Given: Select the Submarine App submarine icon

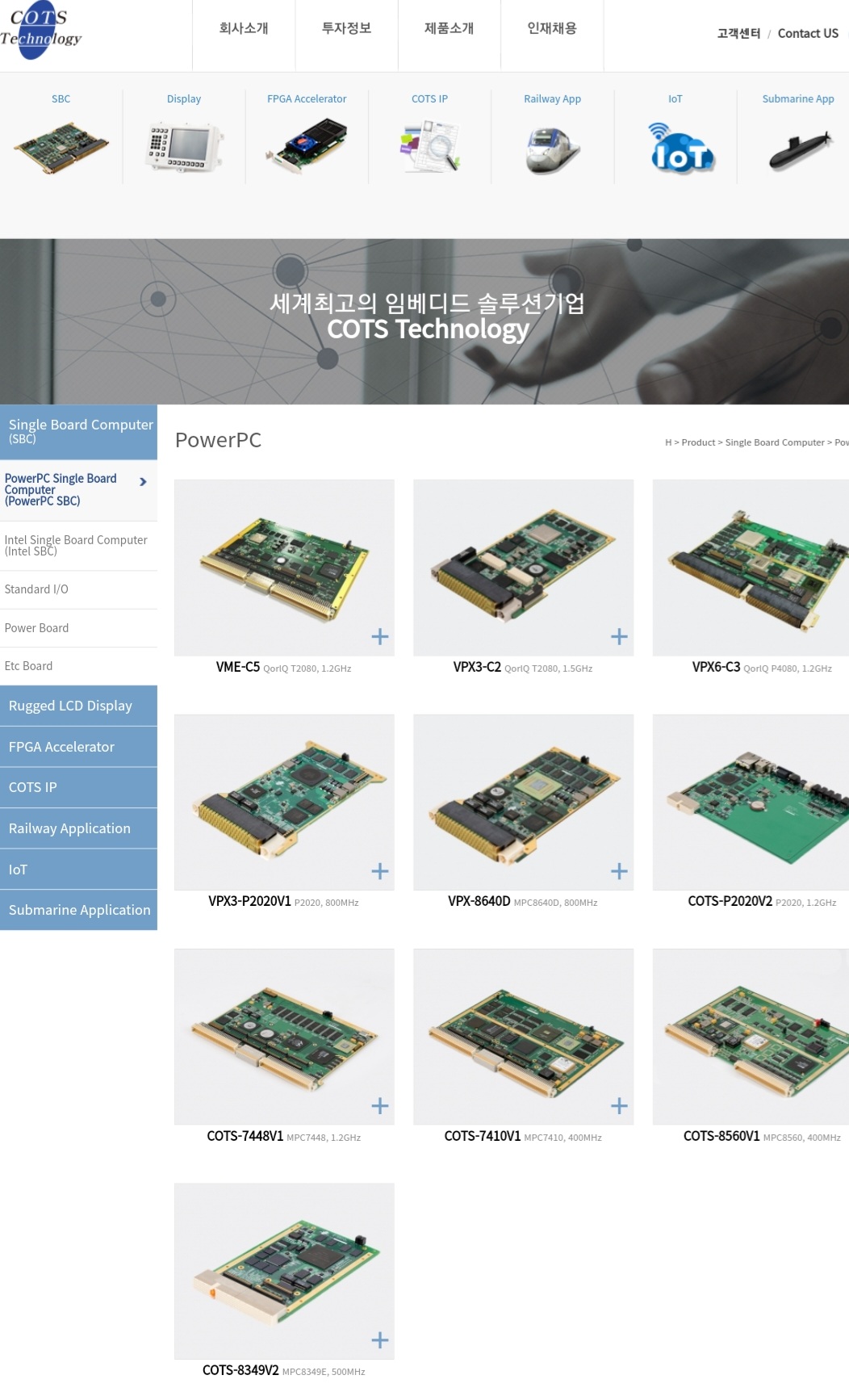Looking at the screenshot, I should click(800, 151).
